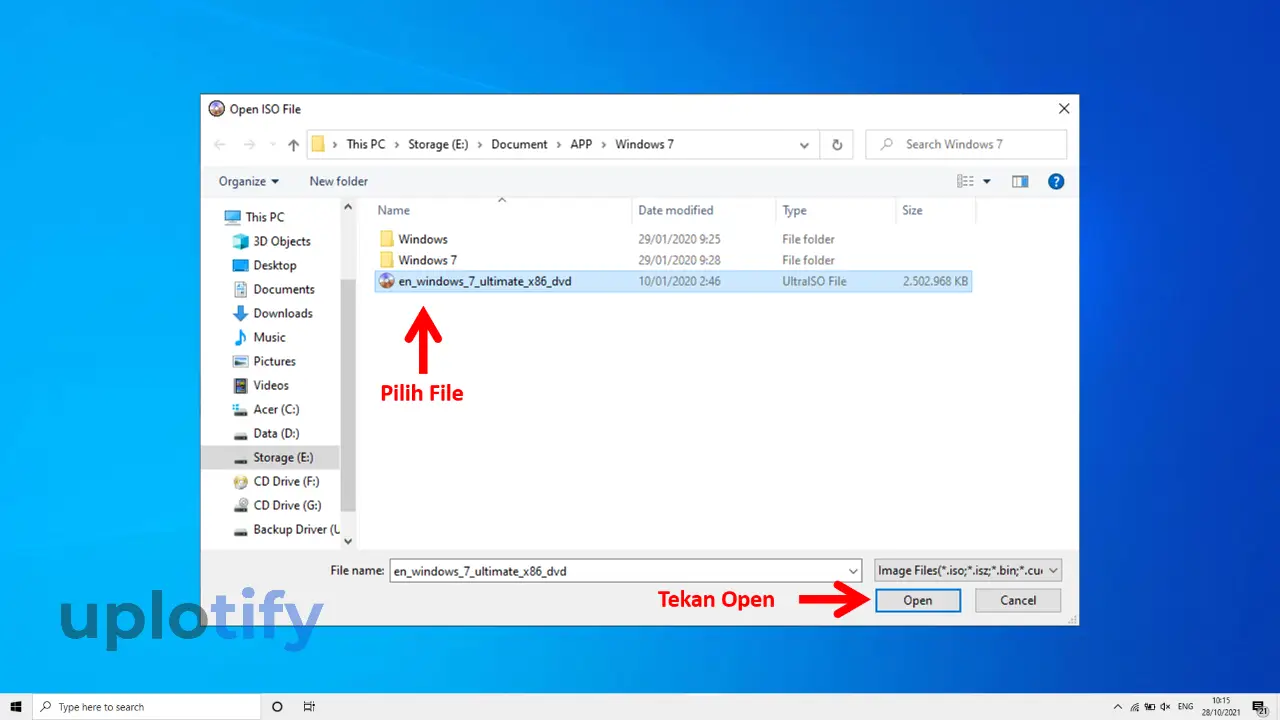Screen dimensions: 1280x720
Task: Click the Forward navigation arrow
Action: point(250,145)
